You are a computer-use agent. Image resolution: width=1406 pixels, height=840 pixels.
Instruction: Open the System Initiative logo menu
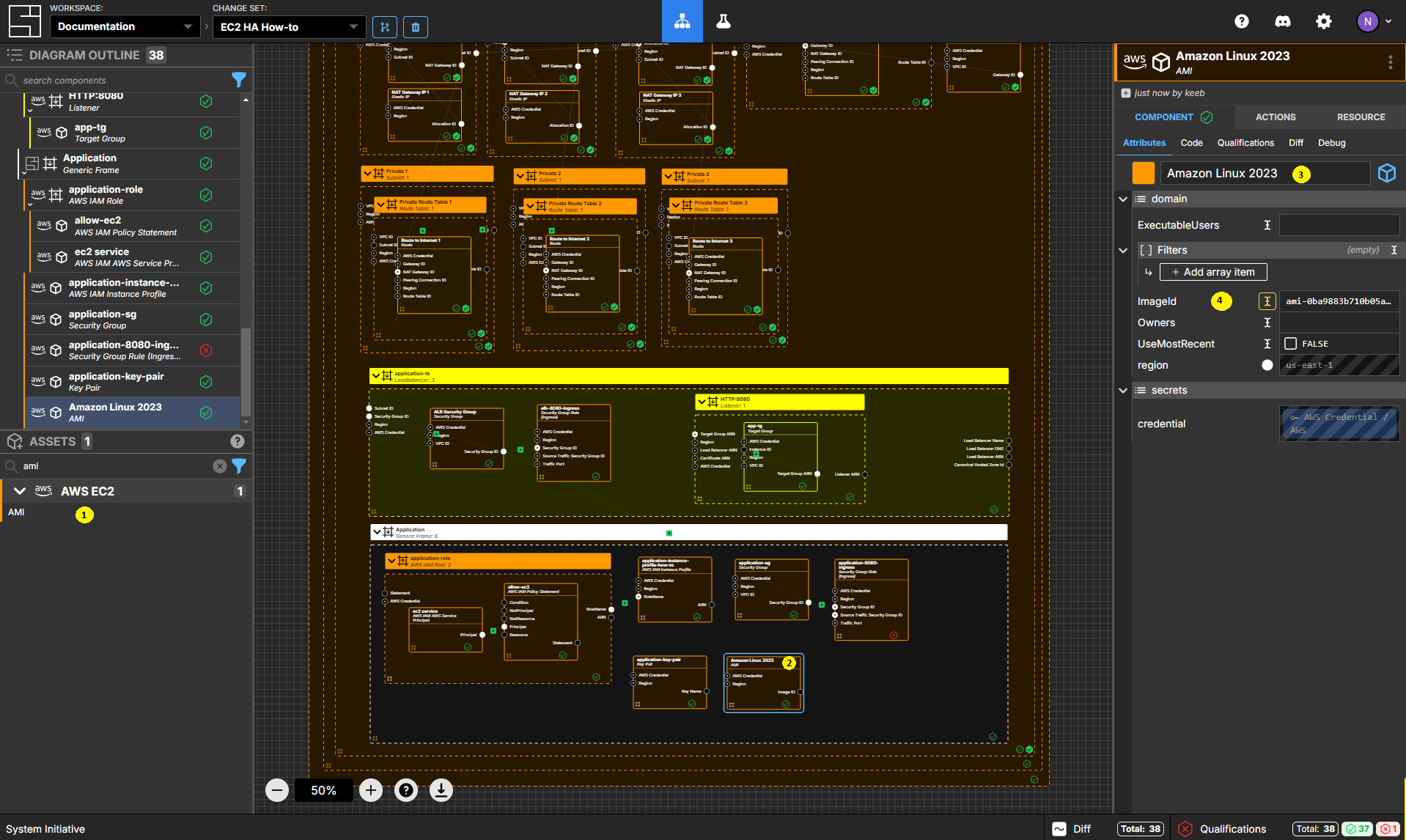point(24,21)
